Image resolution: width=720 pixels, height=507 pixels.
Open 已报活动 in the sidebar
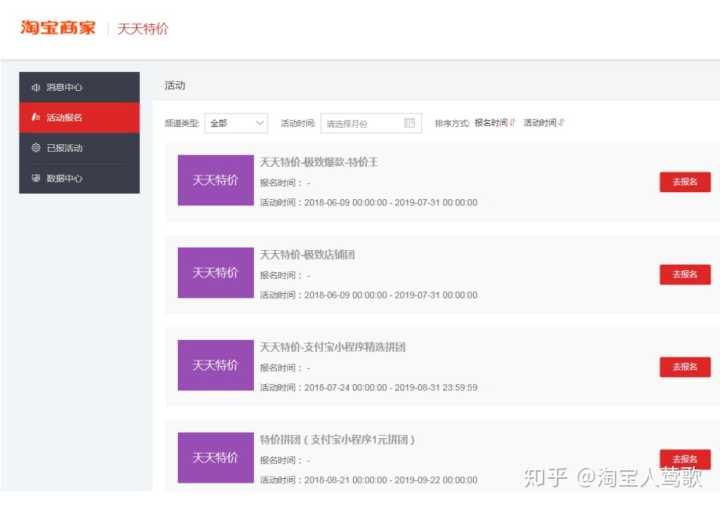[79, 148]
